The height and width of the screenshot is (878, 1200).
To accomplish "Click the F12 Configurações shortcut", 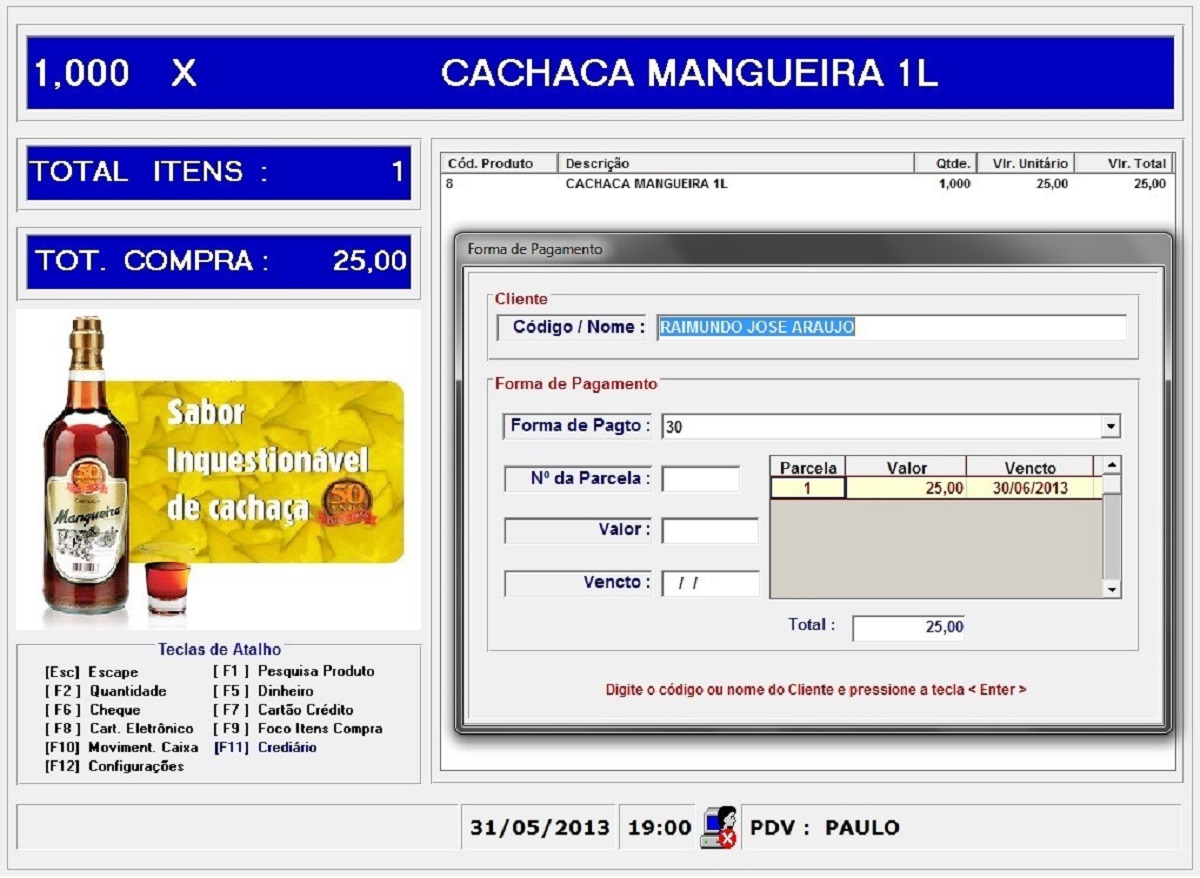I will coord(114,766).
